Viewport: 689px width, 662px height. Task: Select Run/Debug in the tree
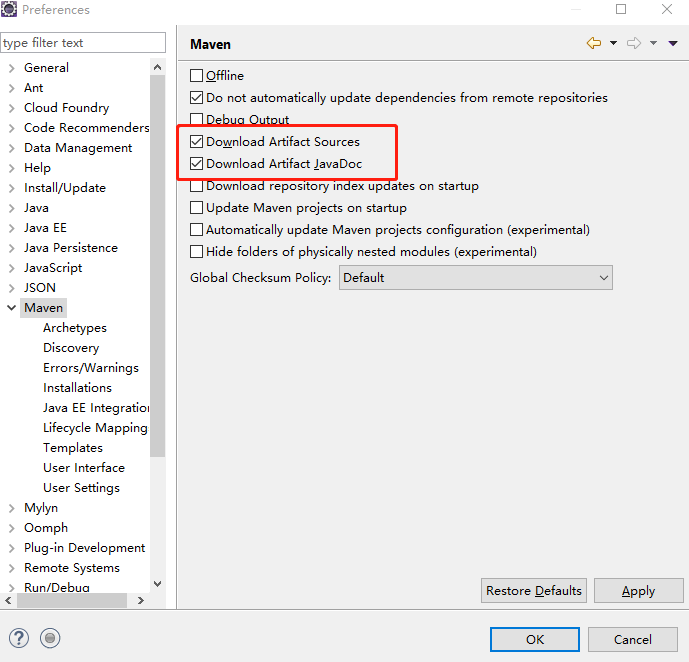click(57, 587)
